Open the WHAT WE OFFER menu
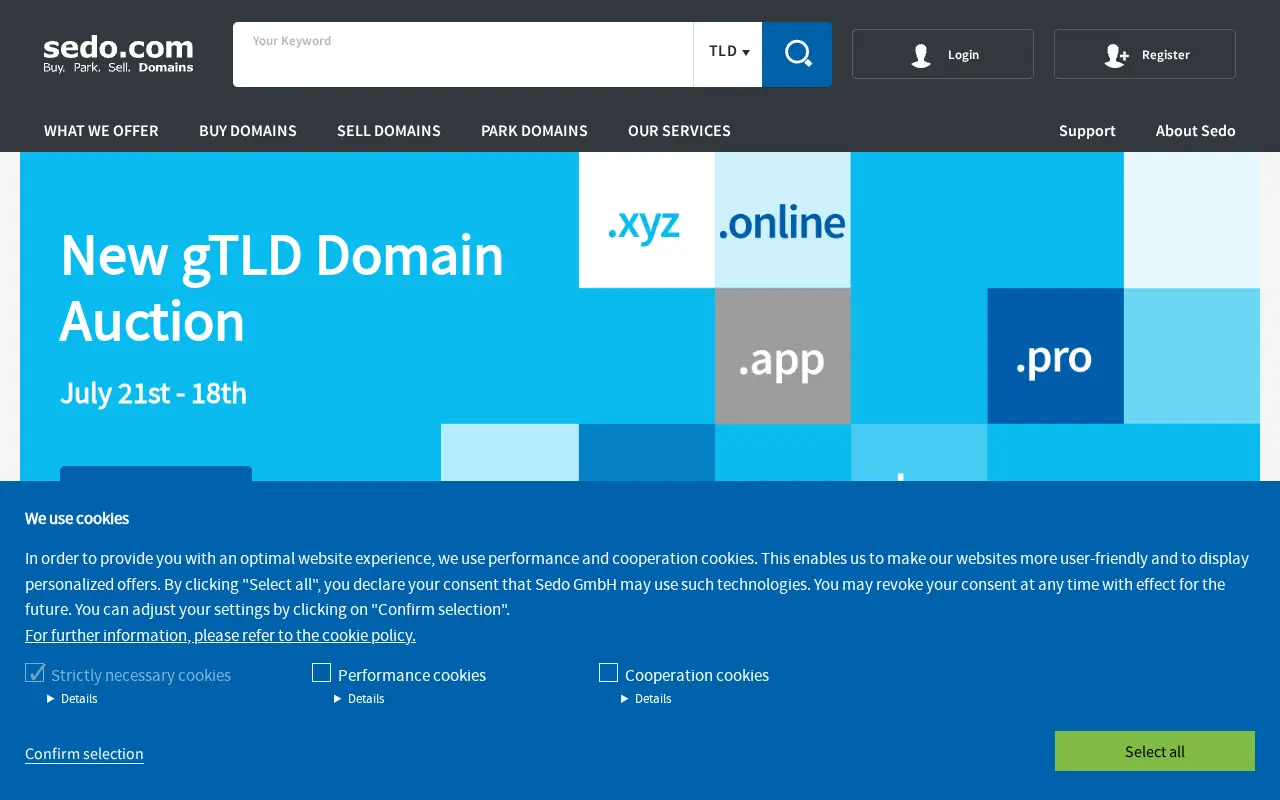Viewport: 1280px width, 800px height. pyautogui.click(x=101, y=131)
